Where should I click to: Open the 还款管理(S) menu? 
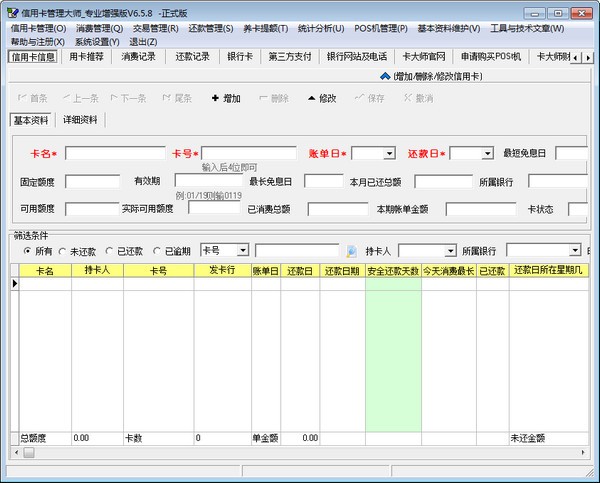[x=211, y=28]
